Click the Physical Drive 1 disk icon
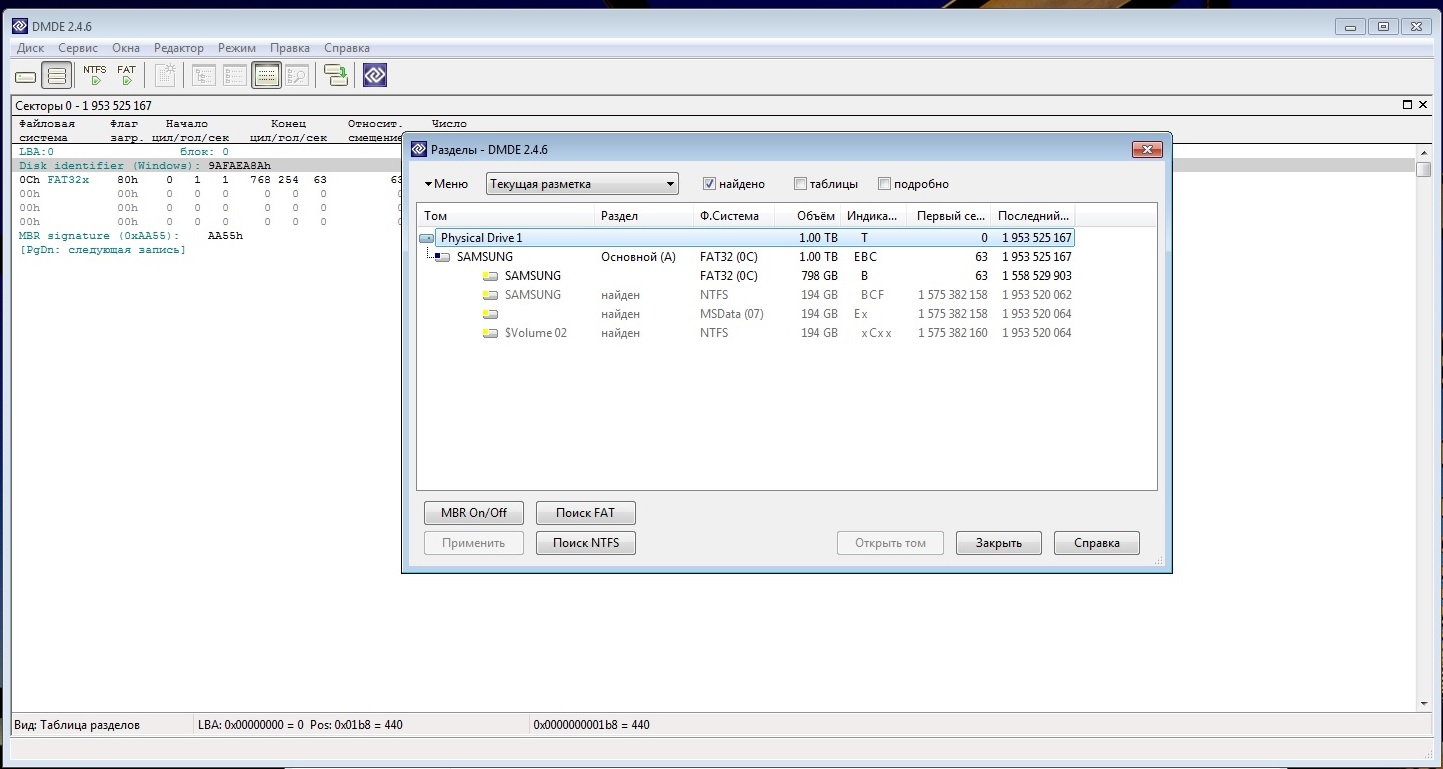The width and height of the screenshot is (1443, 769). click(427, 239)
